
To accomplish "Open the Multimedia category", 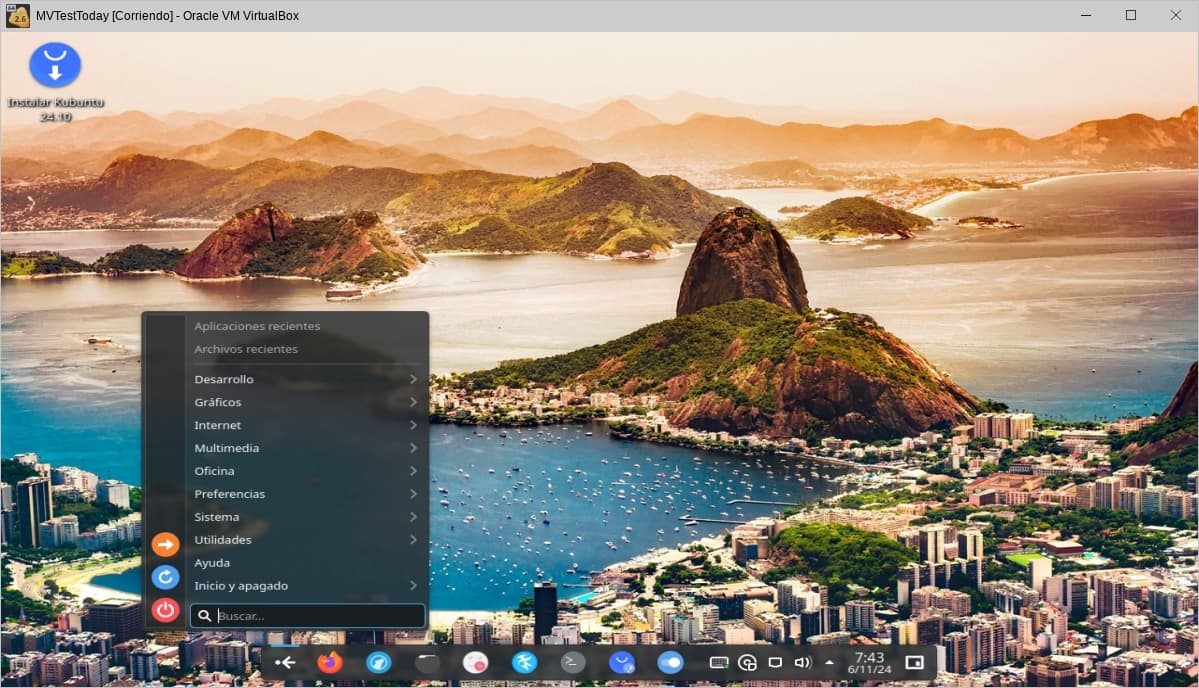I will [305, 448].
